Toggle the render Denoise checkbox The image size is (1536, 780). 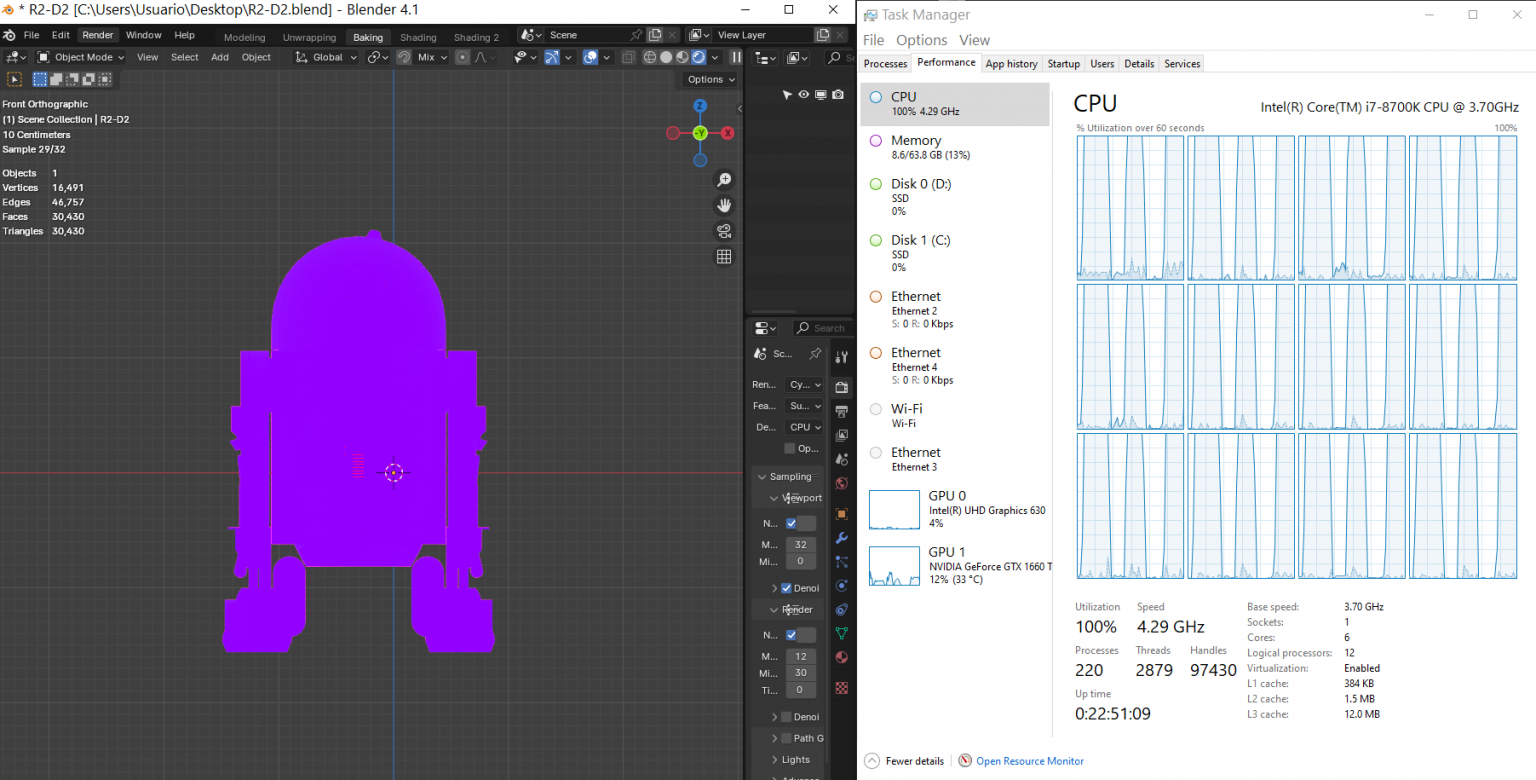click(786, 717)
